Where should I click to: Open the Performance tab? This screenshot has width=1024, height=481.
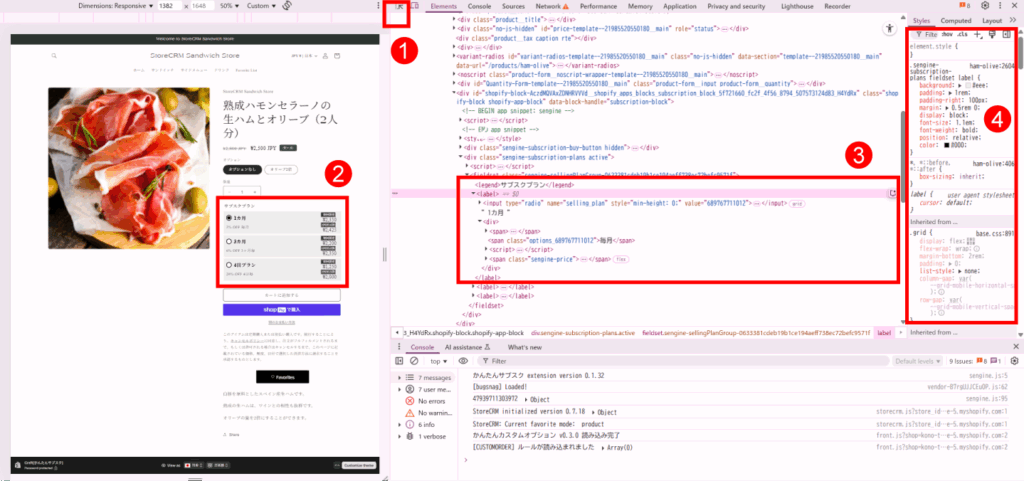[x=598, y=6]
